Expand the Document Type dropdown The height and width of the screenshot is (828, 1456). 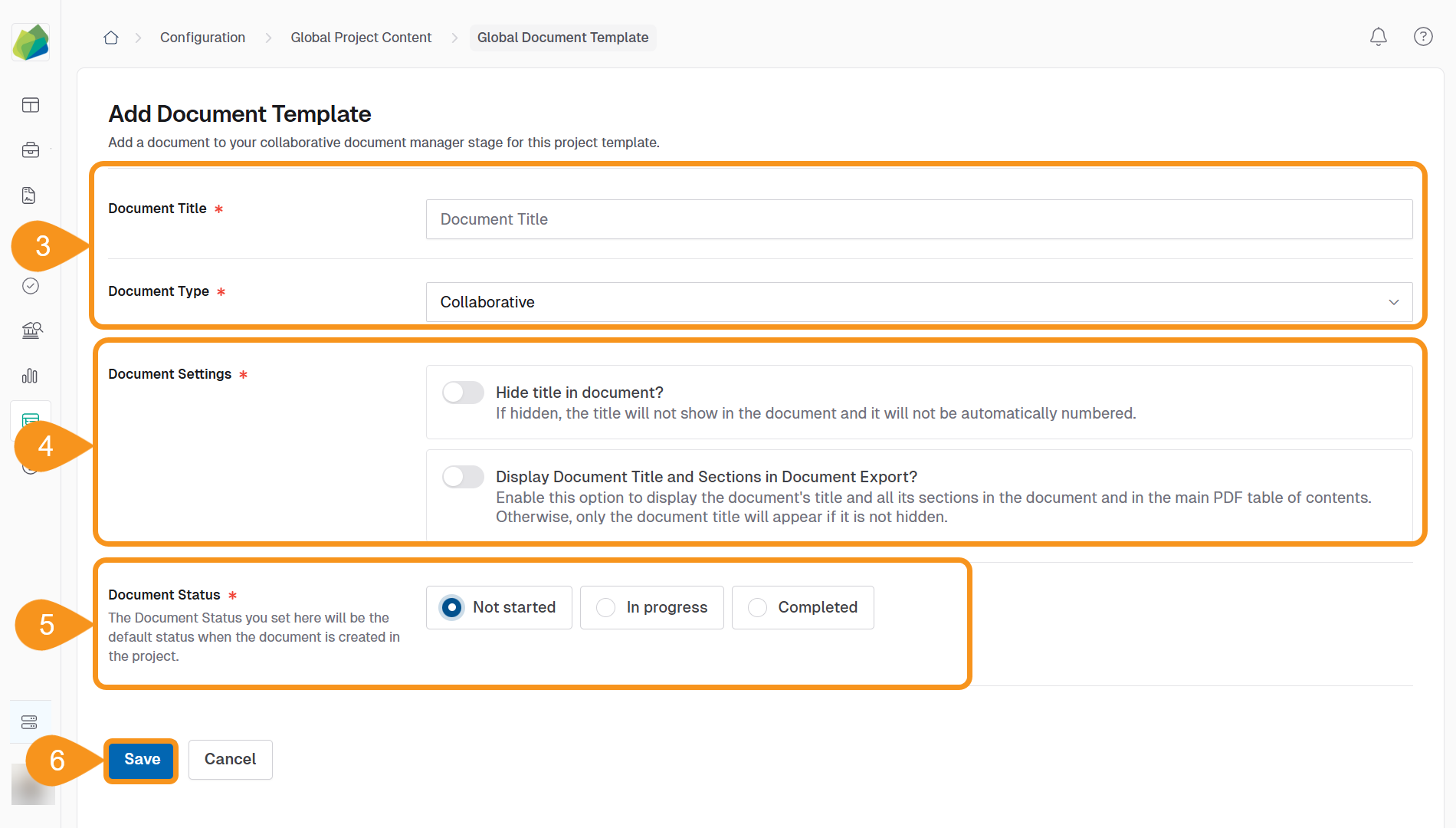point(918,302)
